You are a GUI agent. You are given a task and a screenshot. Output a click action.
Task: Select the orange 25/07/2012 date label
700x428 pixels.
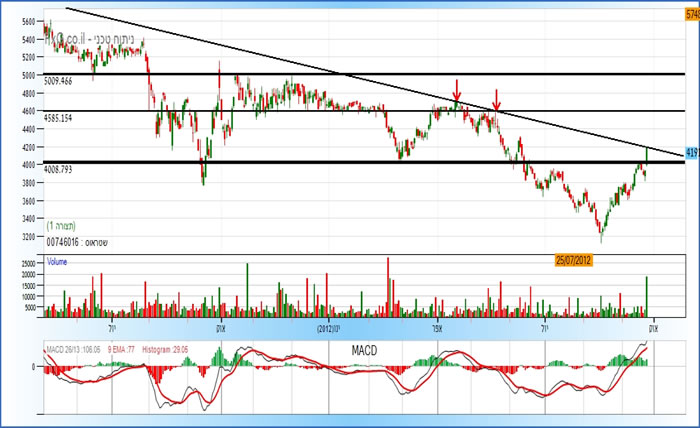coord(583,260)
